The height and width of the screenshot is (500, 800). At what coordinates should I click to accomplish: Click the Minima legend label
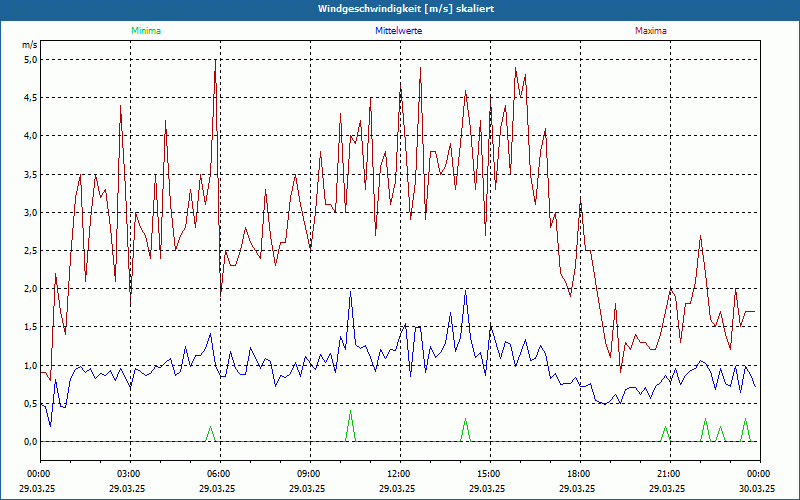click(146, 31)
